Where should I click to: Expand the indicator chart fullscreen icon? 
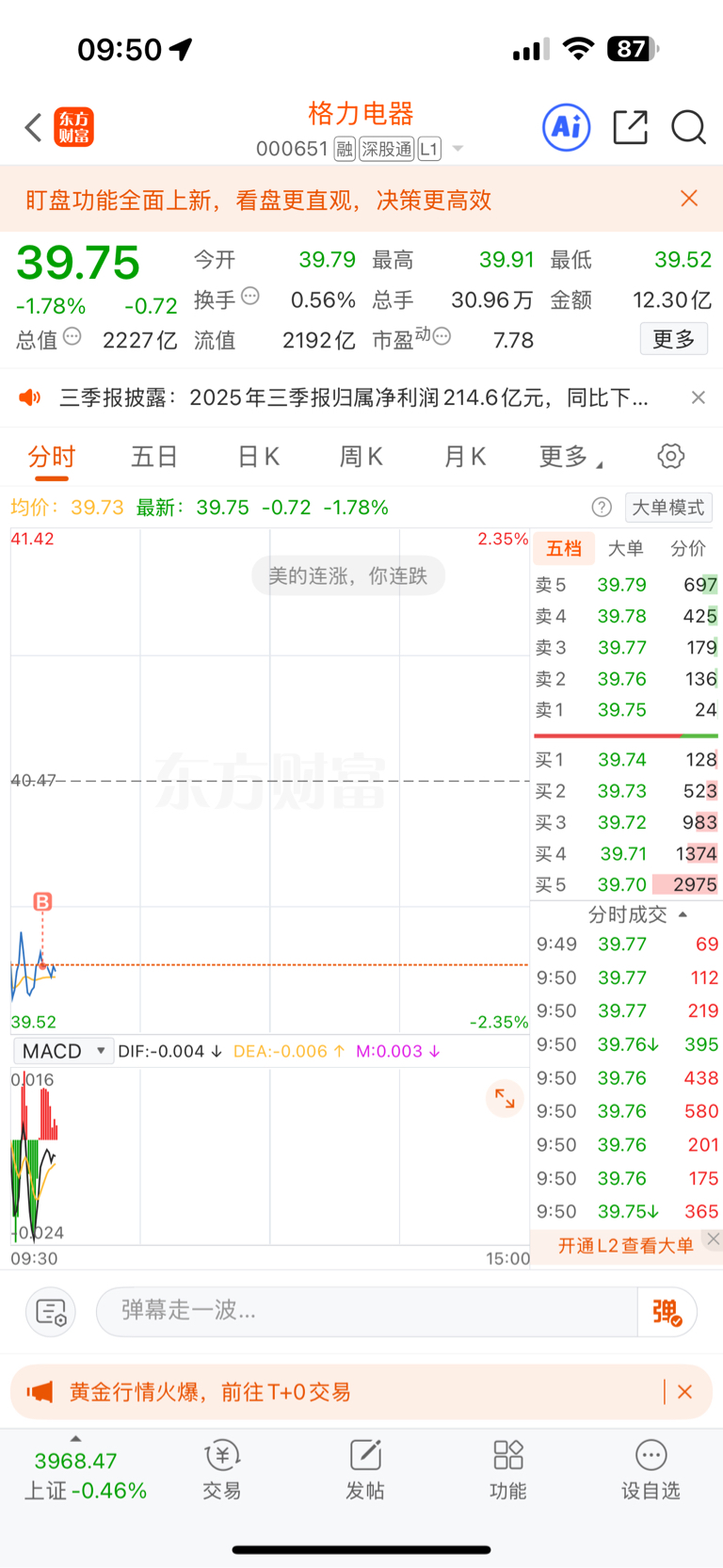pos(505,1098)
